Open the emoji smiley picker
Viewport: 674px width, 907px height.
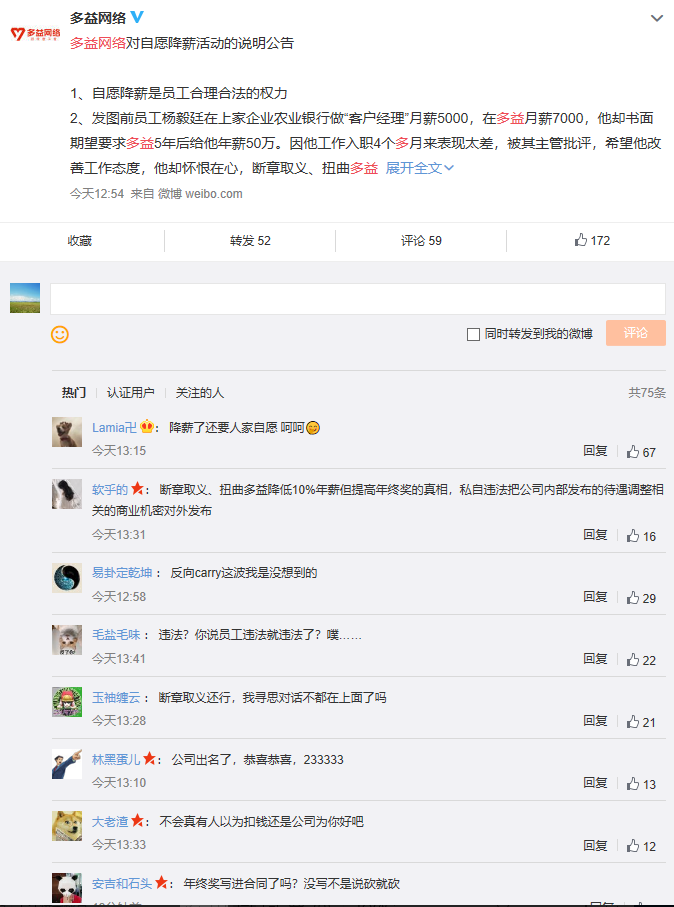pyautogui.click(x=60, y=334)
